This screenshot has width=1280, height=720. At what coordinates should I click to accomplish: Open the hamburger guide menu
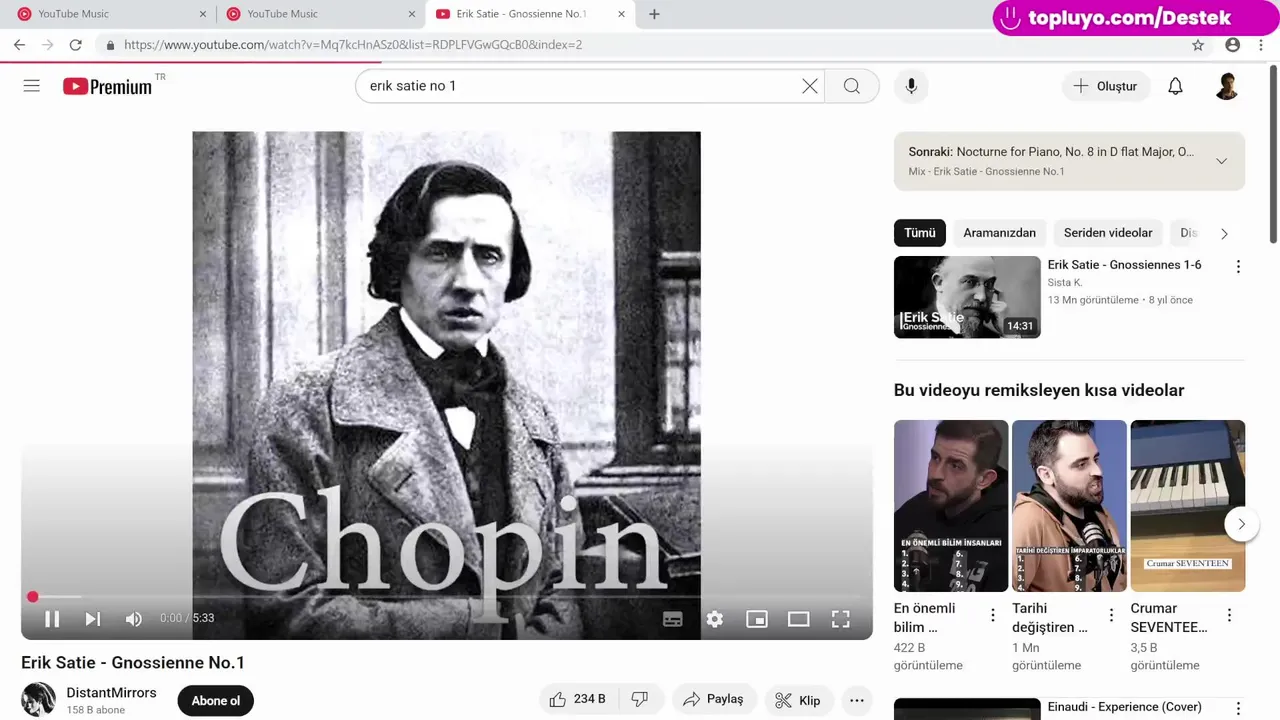(32, 86)
